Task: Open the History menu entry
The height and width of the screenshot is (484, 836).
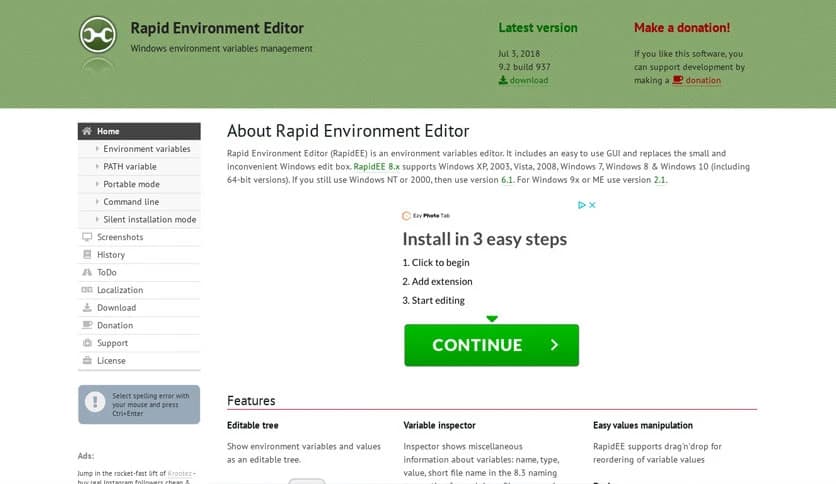Action: pyautogui.click(x=139, y=254)
